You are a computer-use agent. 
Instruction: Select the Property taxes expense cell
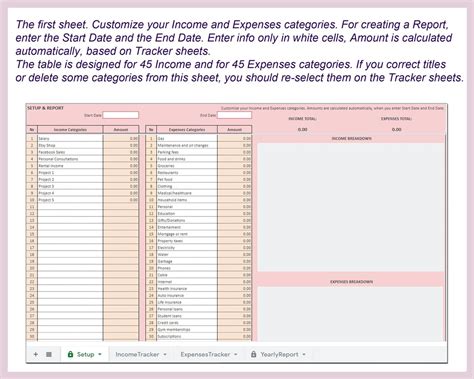coord(187,241)
